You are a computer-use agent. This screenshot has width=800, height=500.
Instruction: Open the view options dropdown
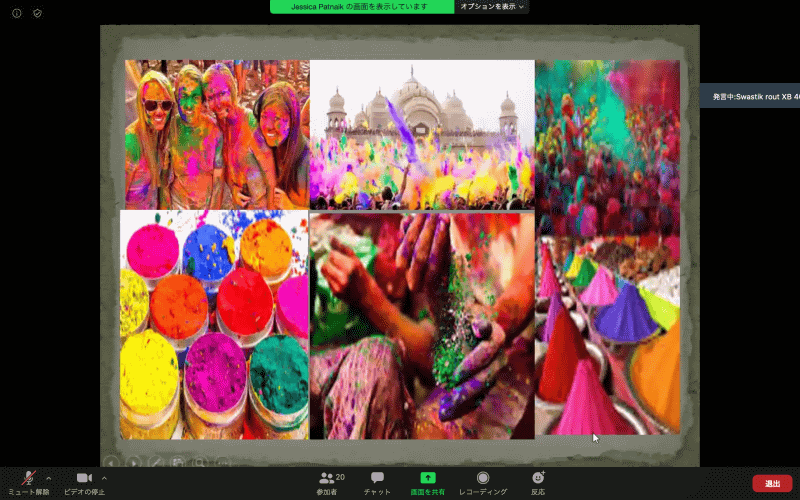[x=492, y=6]
